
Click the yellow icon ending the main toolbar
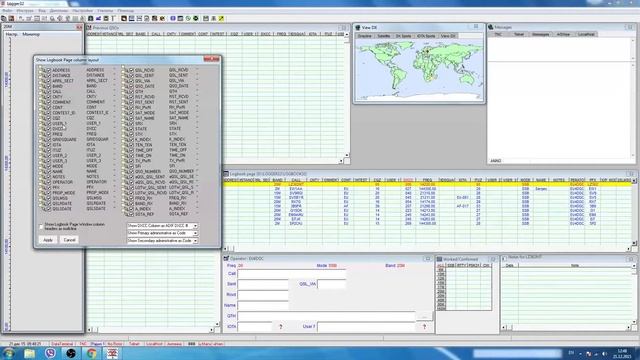pyautogui.click(x=221, y=18)
